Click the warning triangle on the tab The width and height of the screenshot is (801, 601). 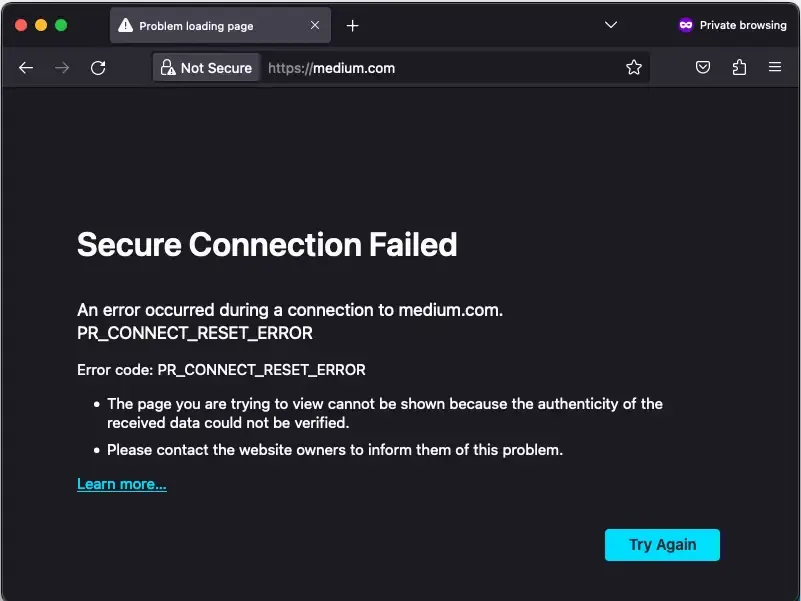[127, 25]
